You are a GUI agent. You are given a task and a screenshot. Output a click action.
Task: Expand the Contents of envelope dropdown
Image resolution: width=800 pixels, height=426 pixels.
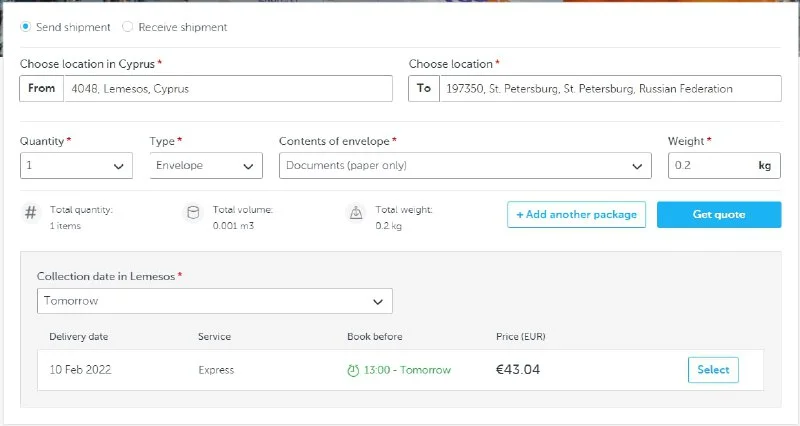coord(465,166)
